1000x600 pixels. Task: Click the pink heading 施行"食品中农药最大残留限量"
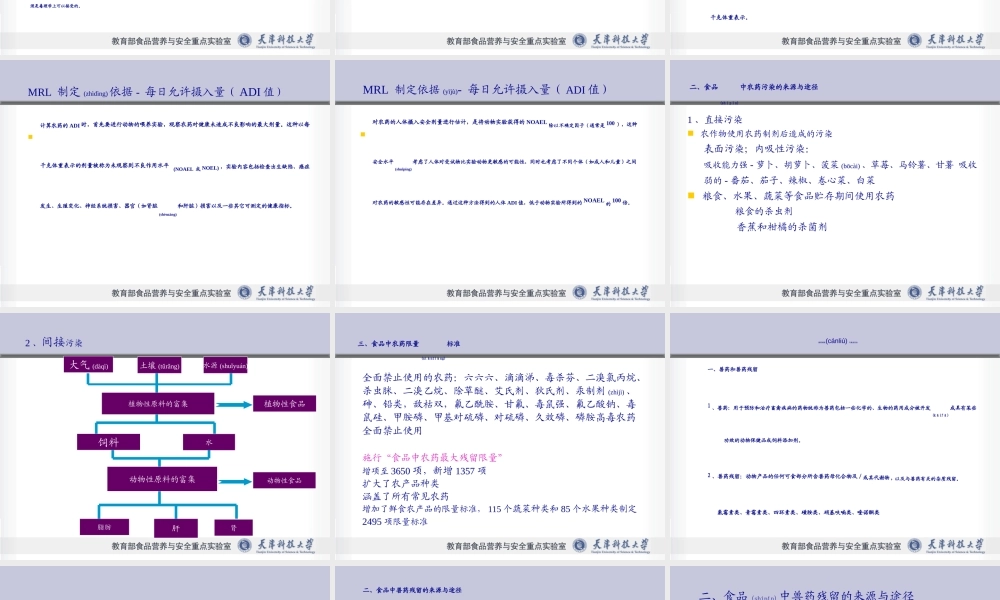(432, 457)
